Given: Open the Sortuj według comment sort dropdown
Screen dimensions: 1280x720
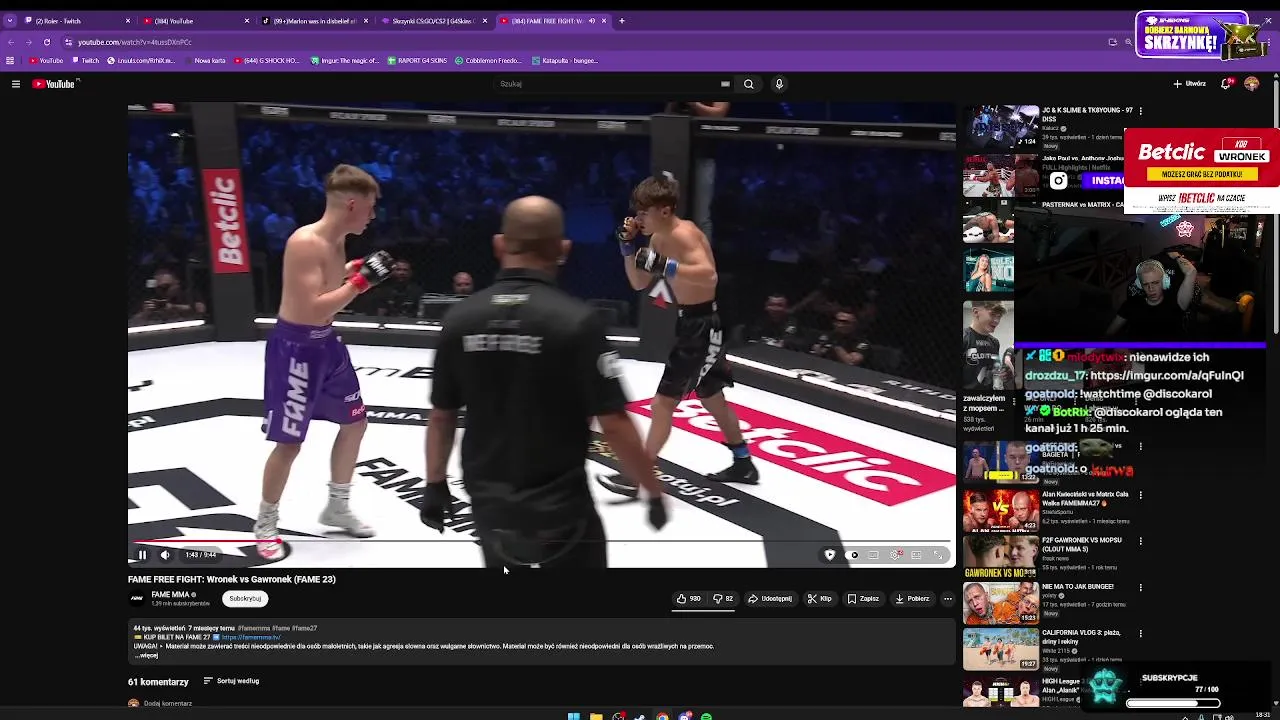Looking at the screenshot, I should 231,681.
